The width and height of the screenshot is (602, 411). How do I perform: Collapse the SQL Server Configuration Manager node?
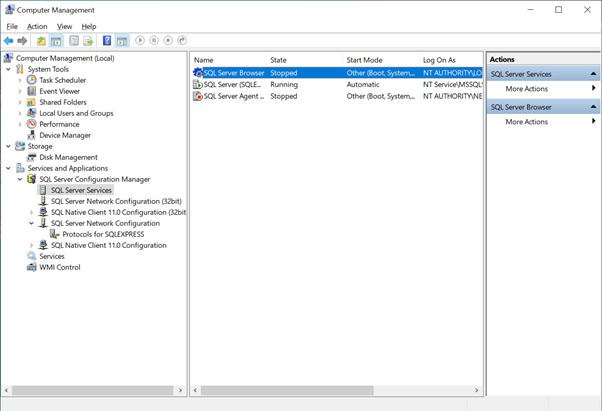point(20,179)
